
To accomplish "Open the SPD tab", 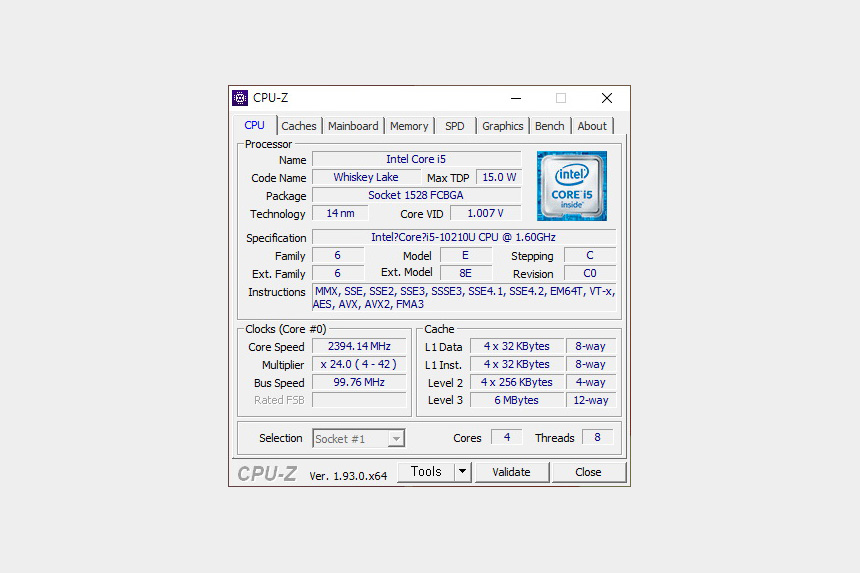I will (x=455, y=126).
